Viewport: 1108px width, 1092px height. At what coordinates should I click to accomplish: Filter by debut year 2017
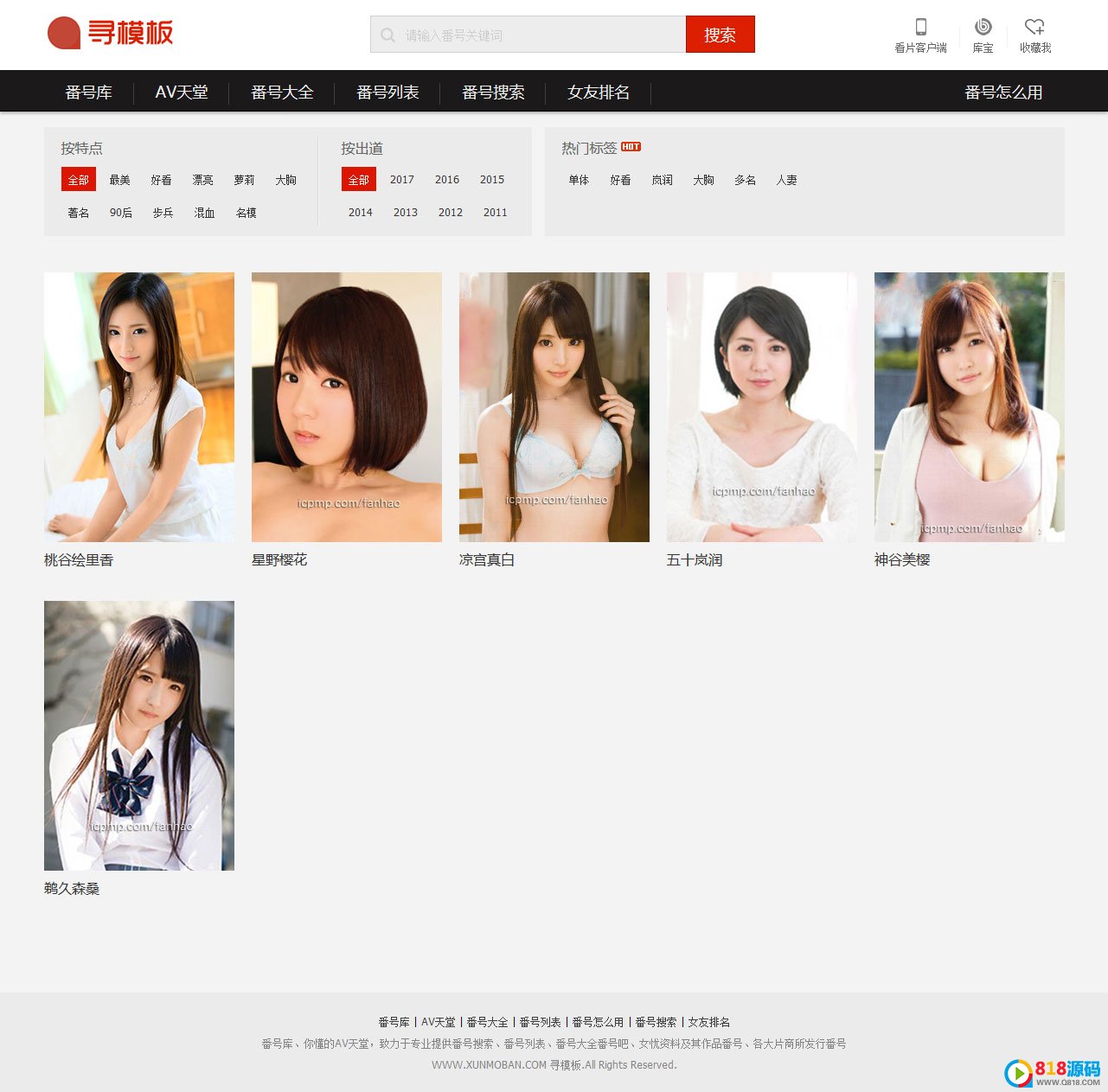point(402,180)
